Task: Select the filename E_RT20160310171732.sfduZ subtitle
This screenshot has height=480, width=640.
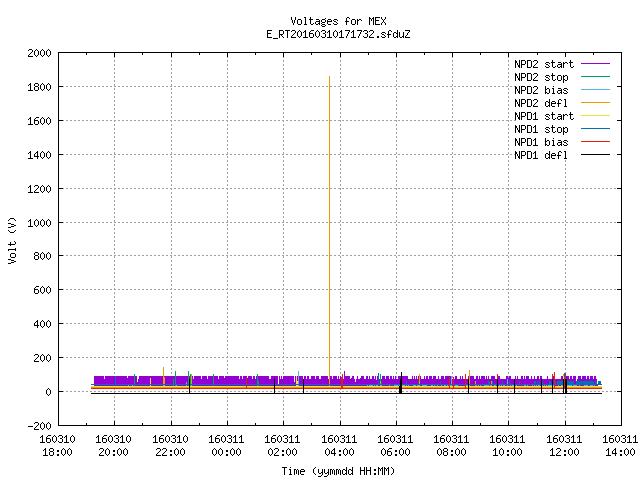Action: (x=338, y=34)
